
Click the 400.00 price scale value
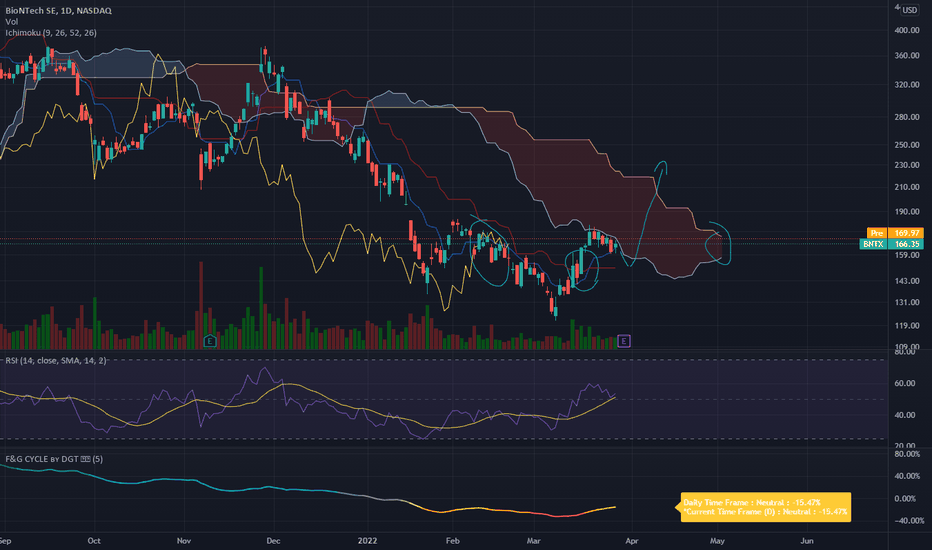[907, 30]
